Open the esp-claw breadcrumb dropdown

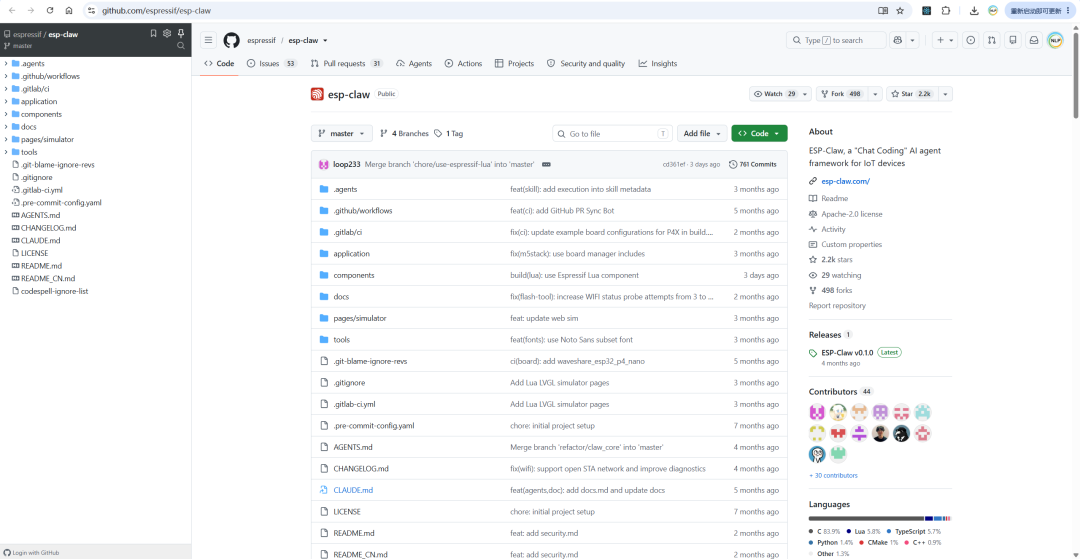pyautogui.click(x=325, y=41)
